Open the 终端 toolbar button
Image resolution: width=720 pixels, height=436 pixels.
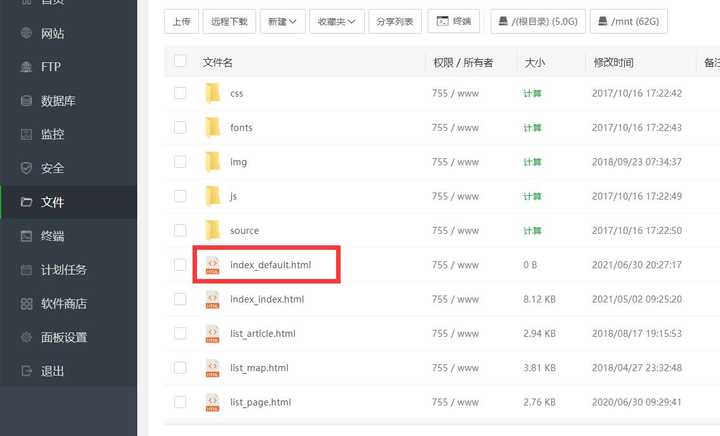pyautogui.click(x=454, y=21)
